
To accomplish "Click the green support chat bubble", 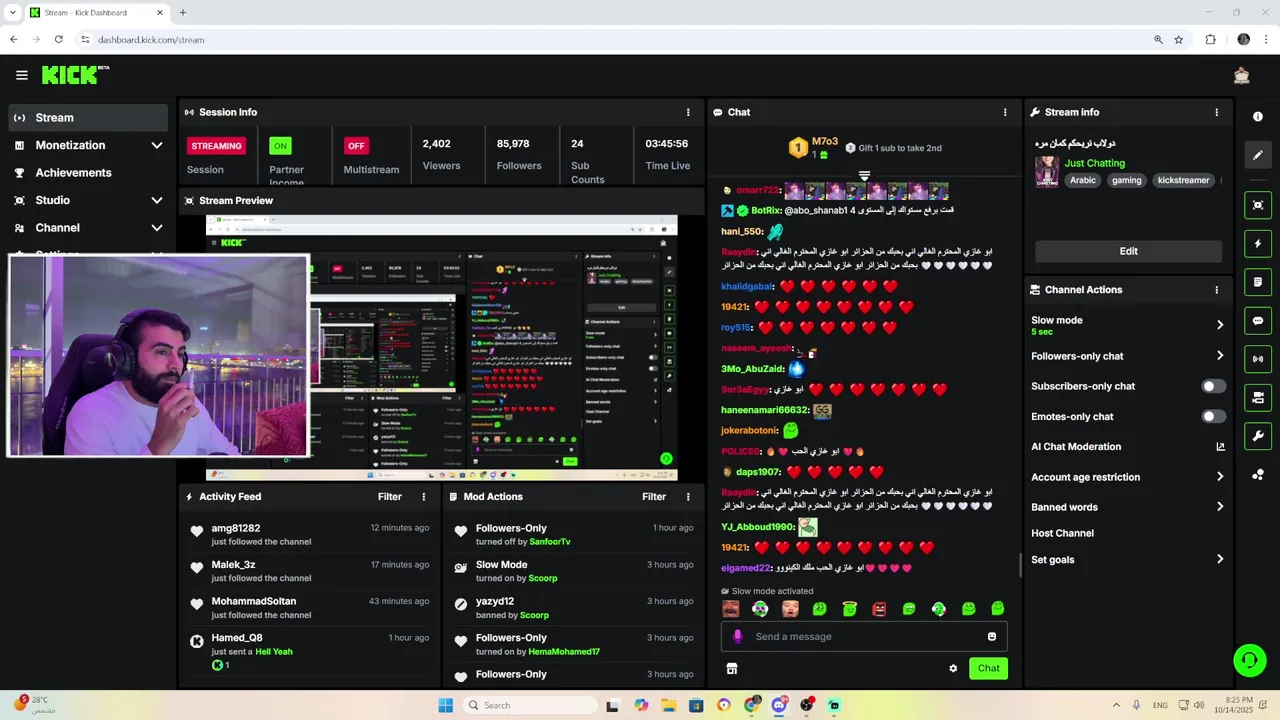I will [x=1249, y=659].
